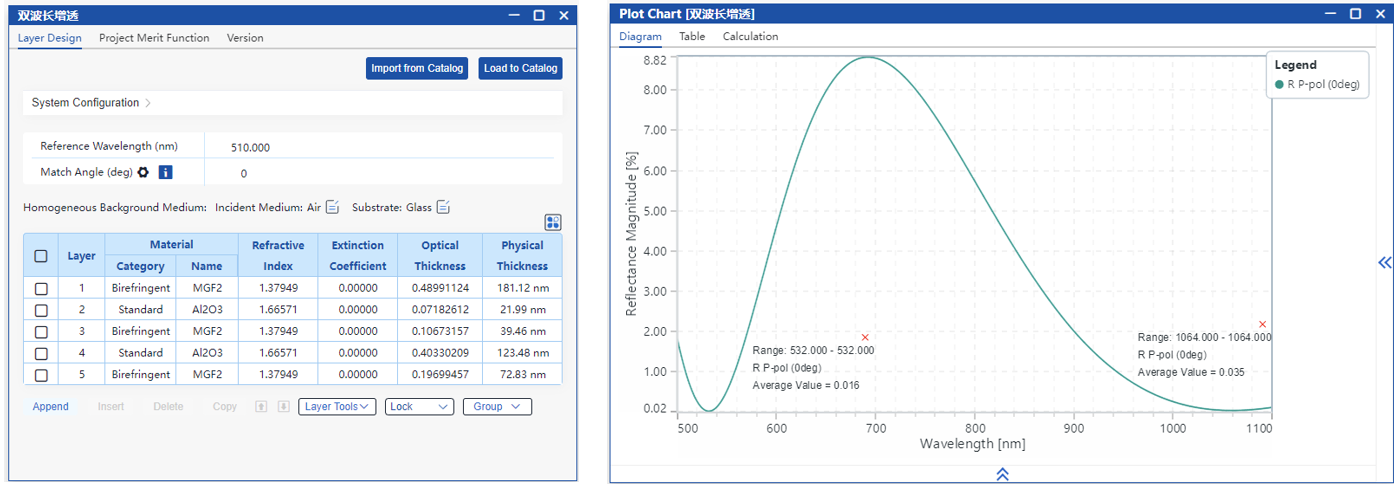
Task: Toggle the select-all layers checkbox in header
Action: point(41,256)
